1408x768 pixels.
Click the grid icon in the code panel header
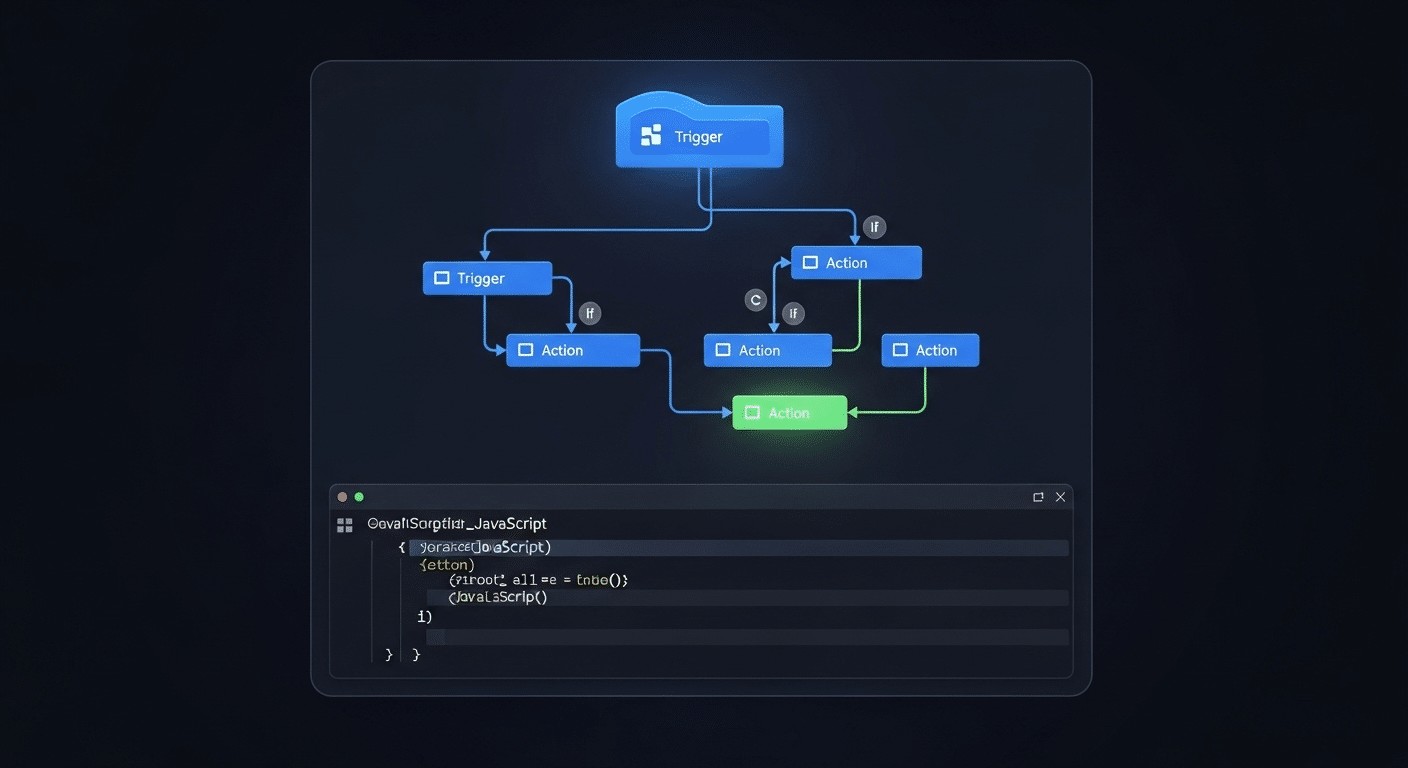[x=344, y=524]
